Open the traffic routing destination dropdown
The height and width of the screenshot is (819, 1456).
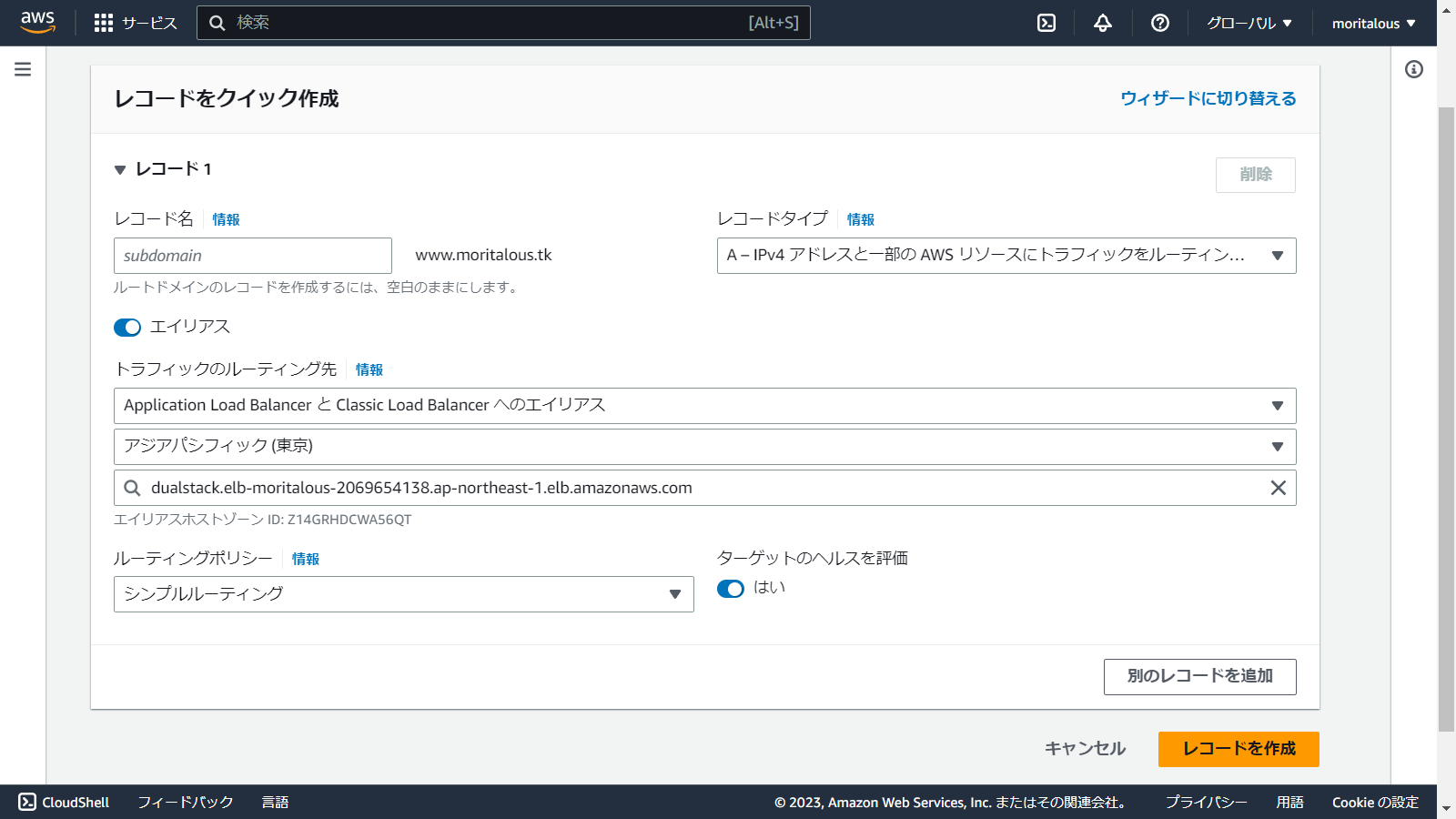704,405
